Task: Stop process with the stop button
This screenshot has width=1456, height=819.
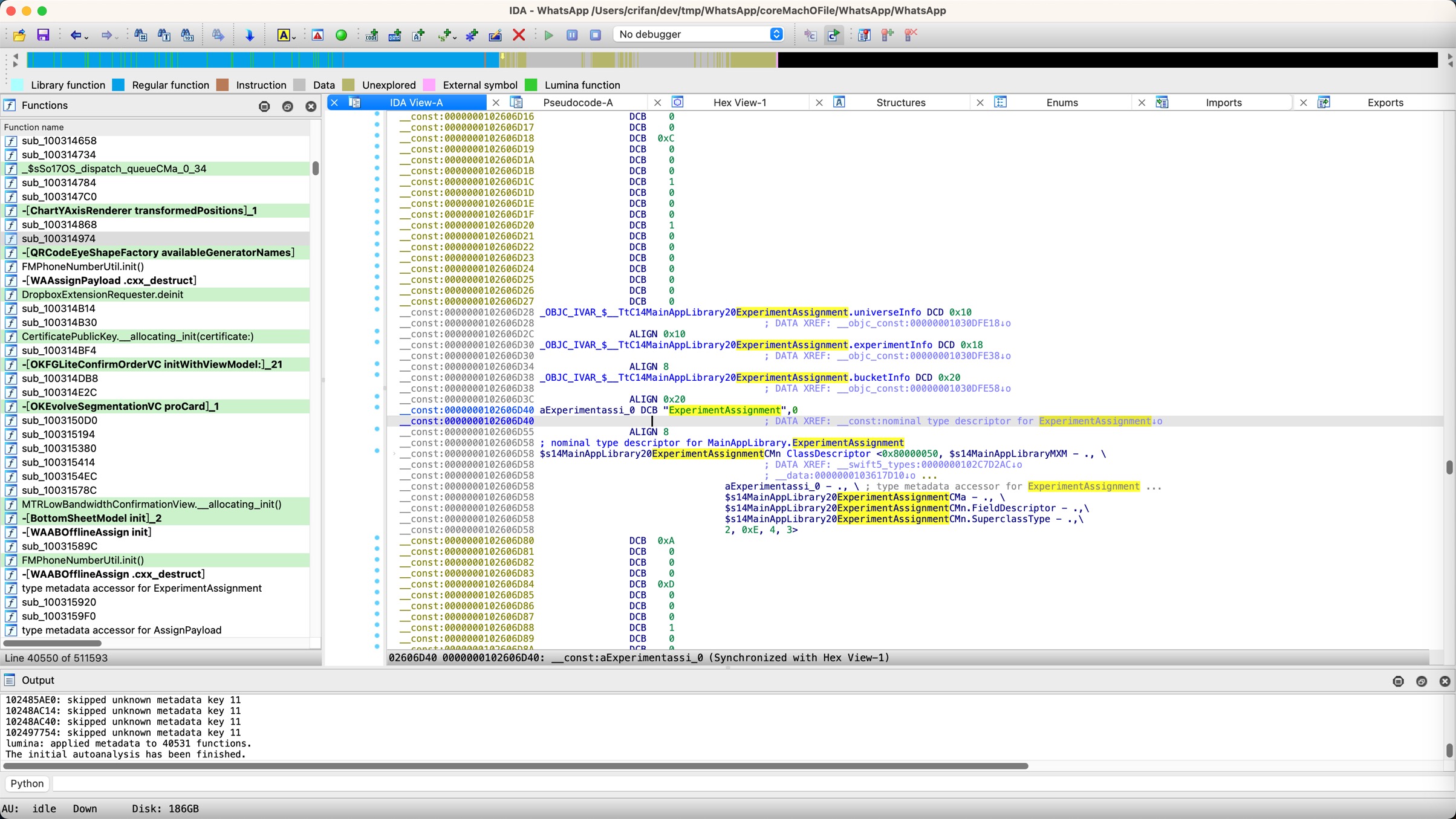Action: coord(596,35)
